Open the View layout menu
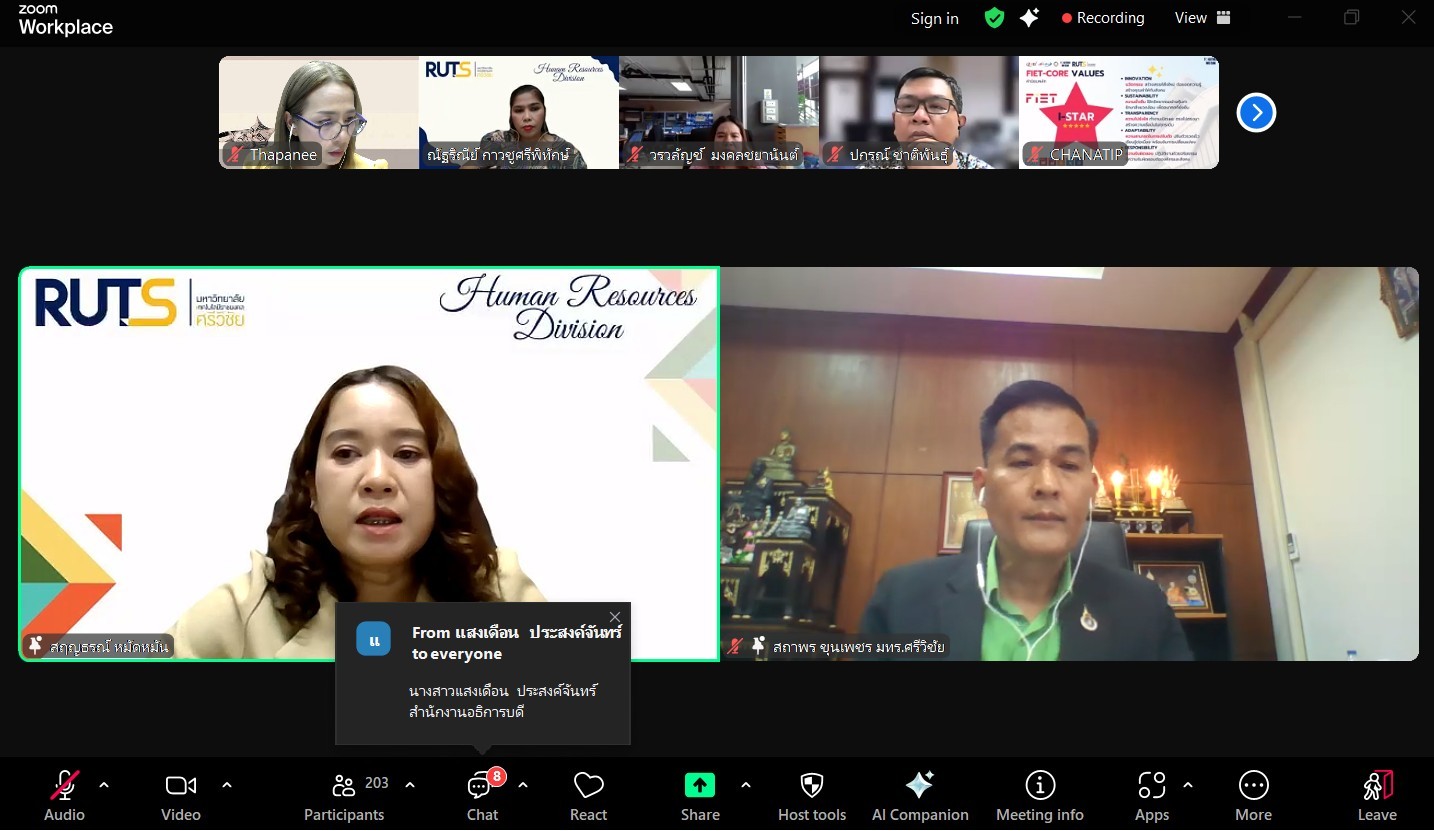The height and width of the screenshot is (831, 1434). [1202, 18]
